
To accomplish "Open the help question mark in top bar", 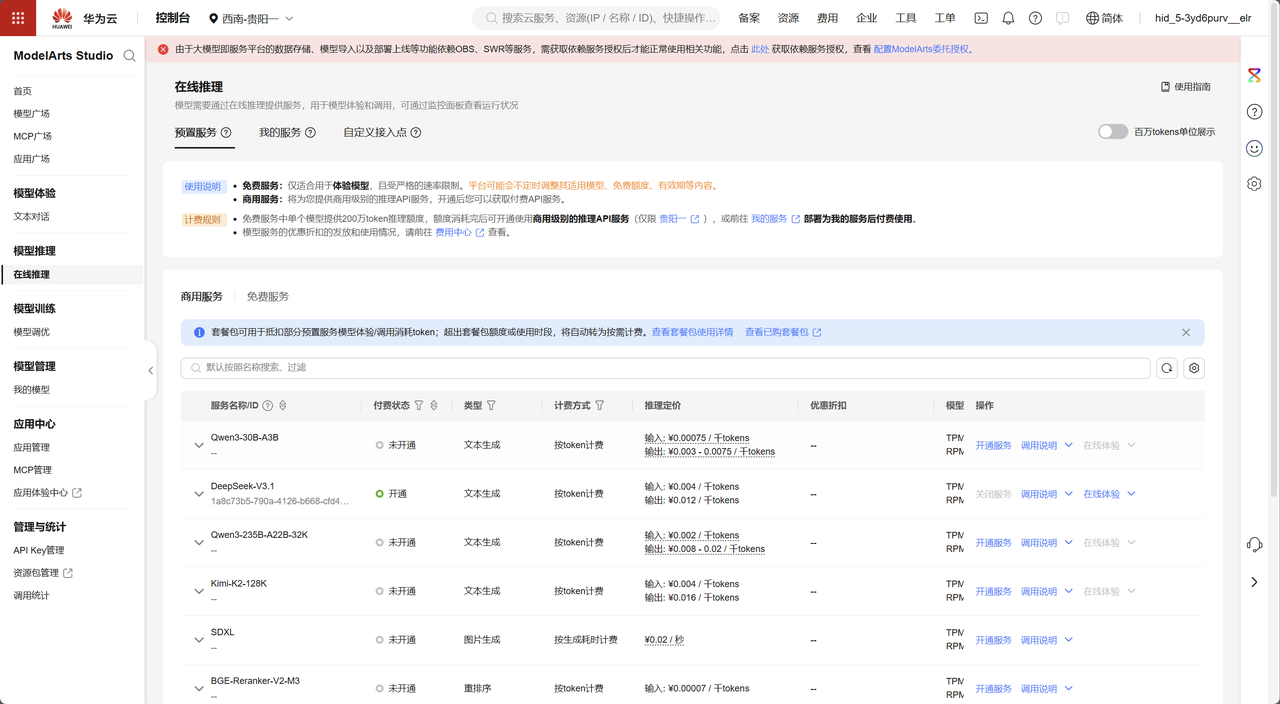I will (1035, 18).
